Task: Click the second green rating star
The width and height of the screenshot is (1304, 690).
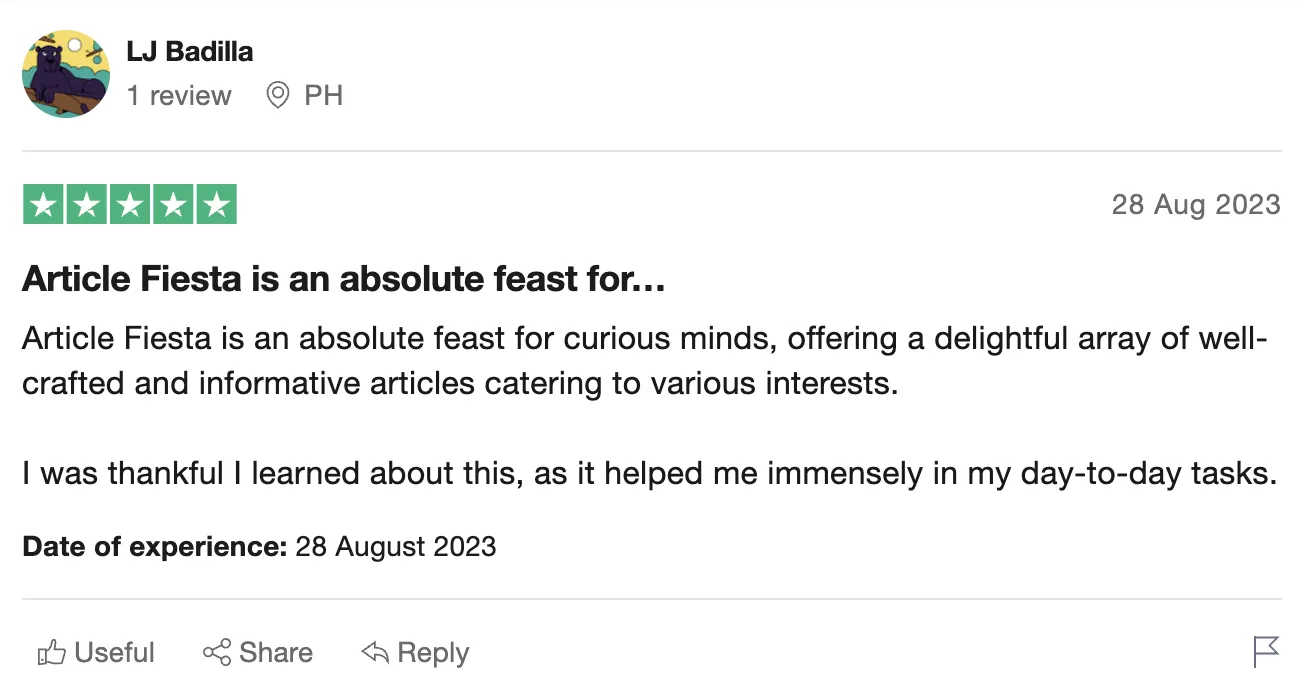Action: tap(86, 205)
